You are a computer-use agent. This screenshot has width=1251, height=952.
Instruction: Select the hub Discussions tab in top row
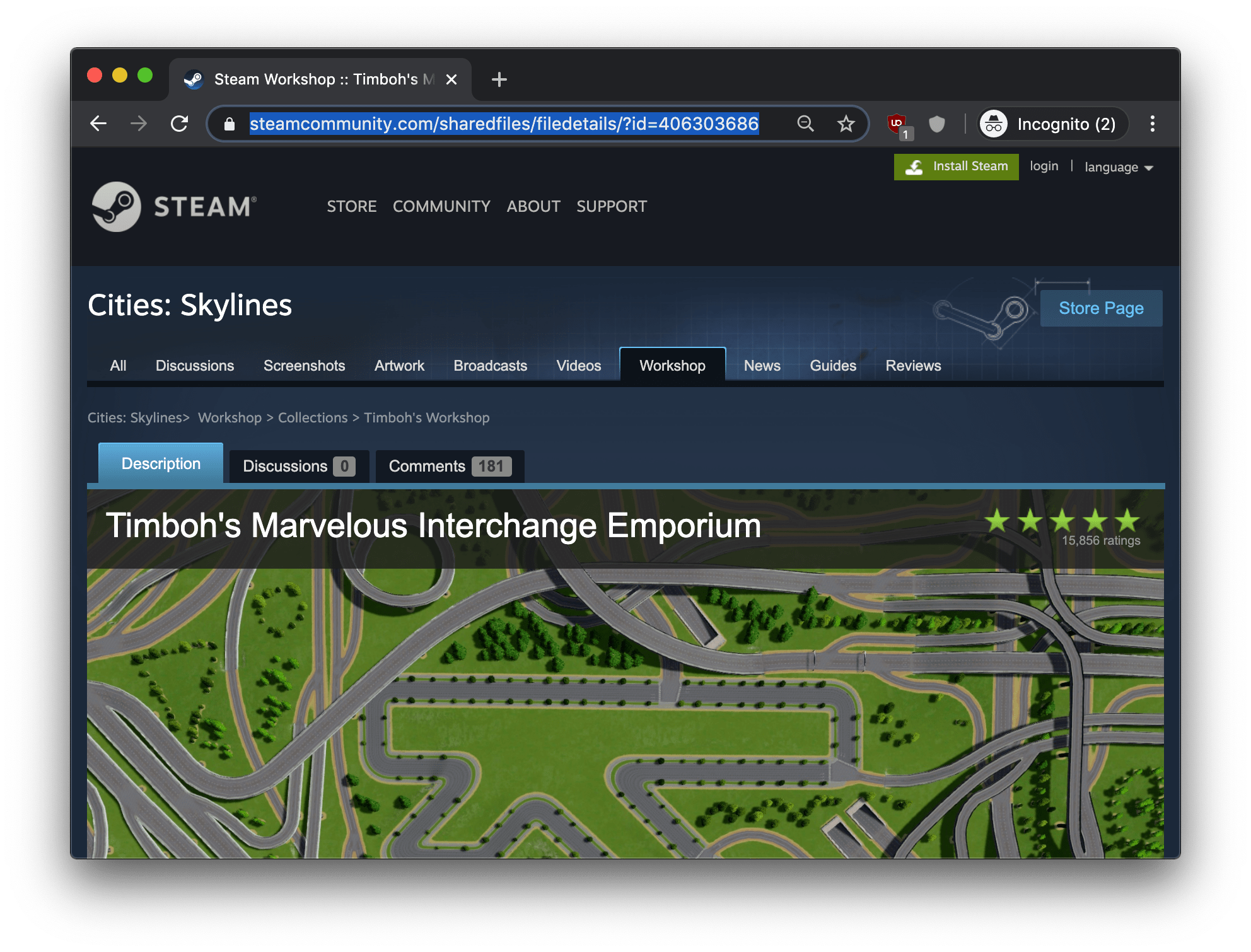point(195,366)
